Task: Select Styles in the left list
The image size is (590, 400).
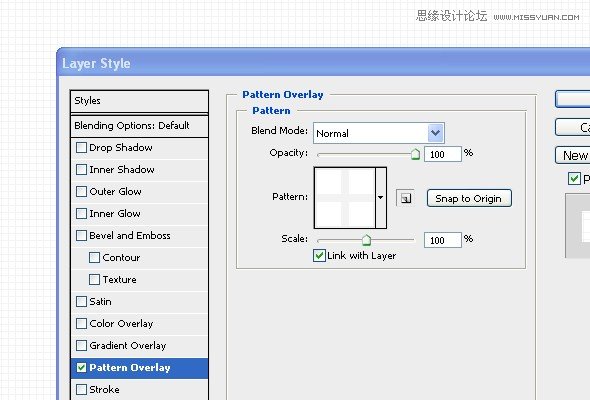Action: (139, 101)
